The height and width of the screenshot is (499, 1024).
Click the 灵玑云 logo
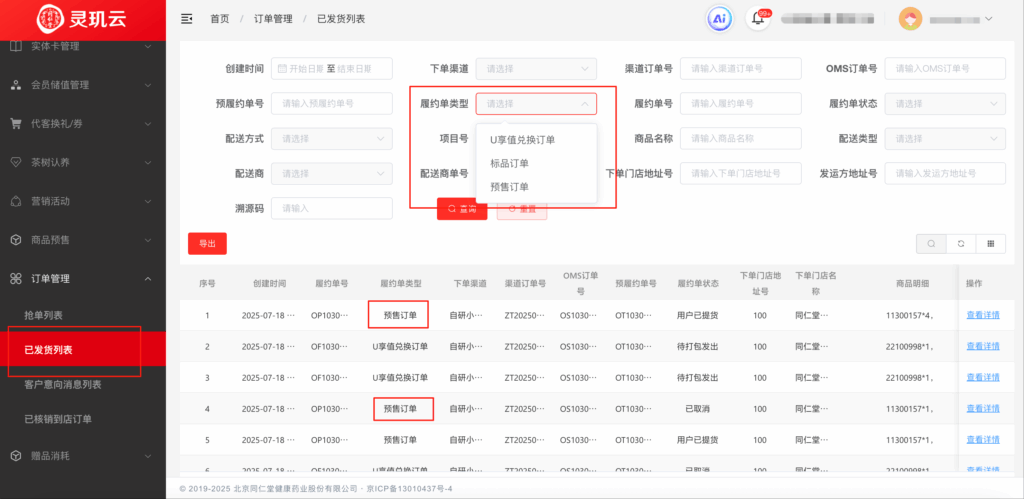tap(82, 18)
